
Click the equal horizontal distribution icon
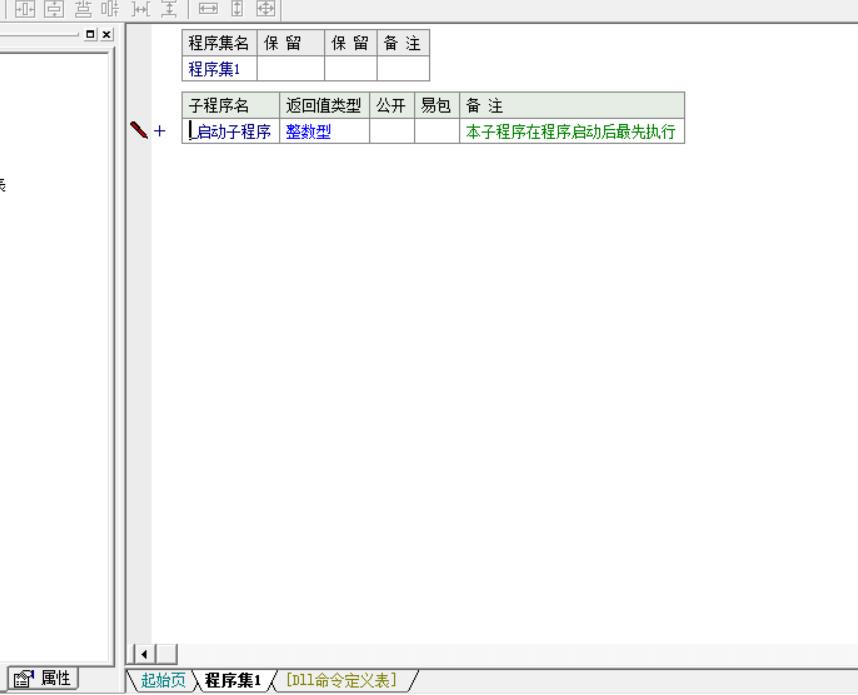[x=111, y=8]
